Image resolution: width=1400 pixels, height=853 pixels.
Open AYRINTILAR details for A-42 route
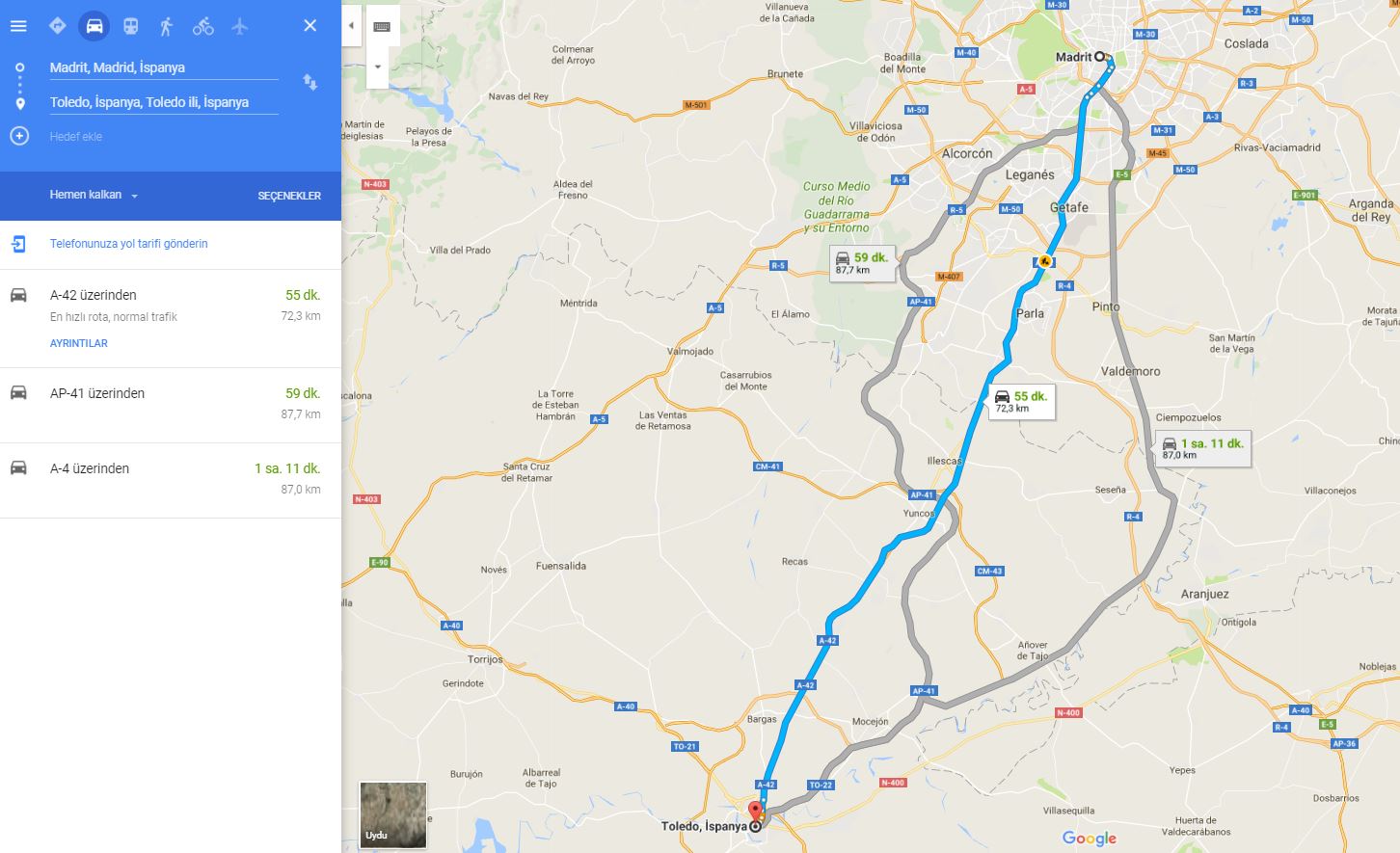click(x=79, y=343)
